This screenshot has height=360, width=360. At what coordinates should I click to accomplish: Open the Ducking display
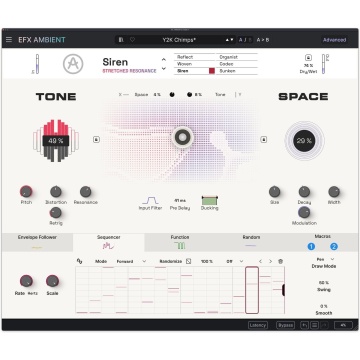(x=210, y=200)
